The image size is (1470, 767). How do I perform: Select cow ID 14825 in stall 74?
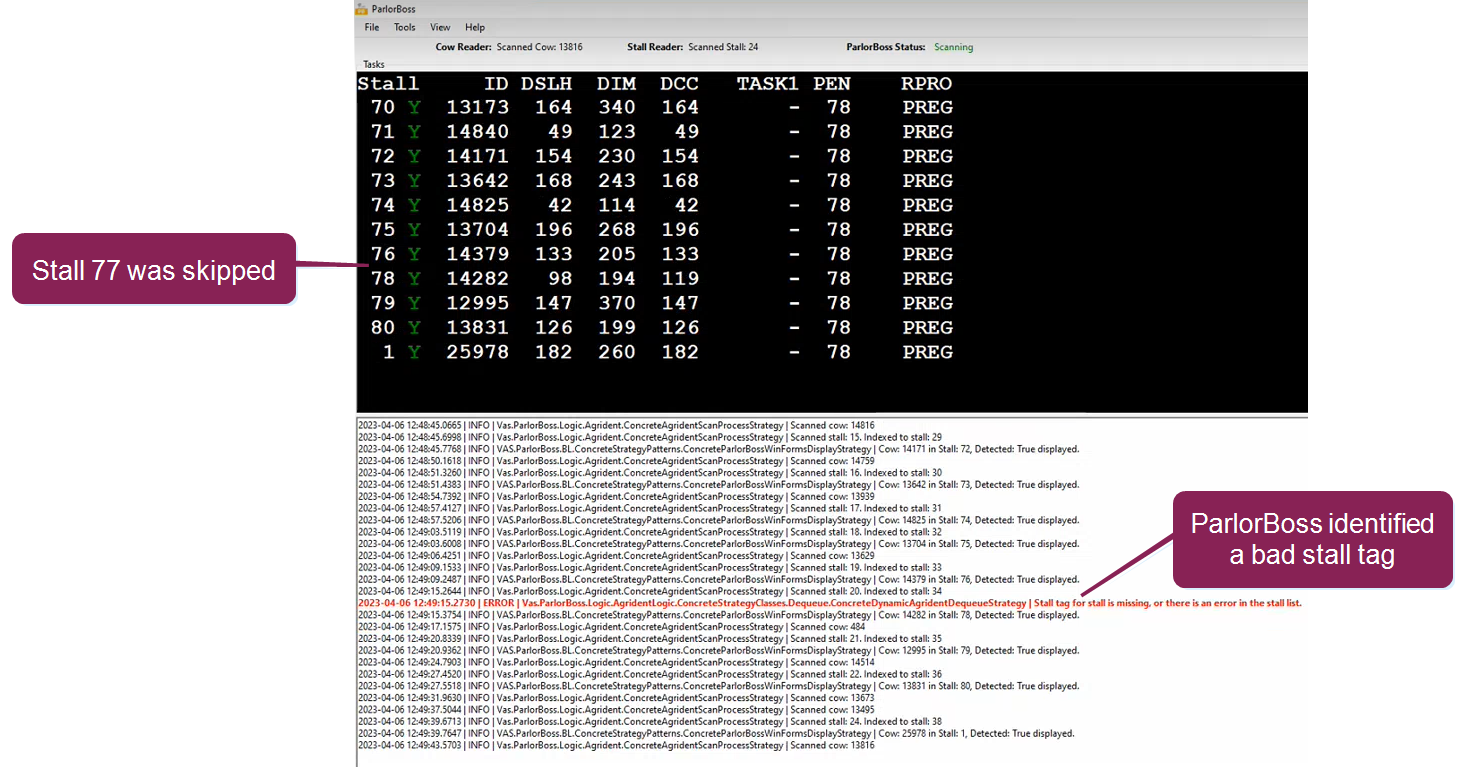click(x=477, y=205)
